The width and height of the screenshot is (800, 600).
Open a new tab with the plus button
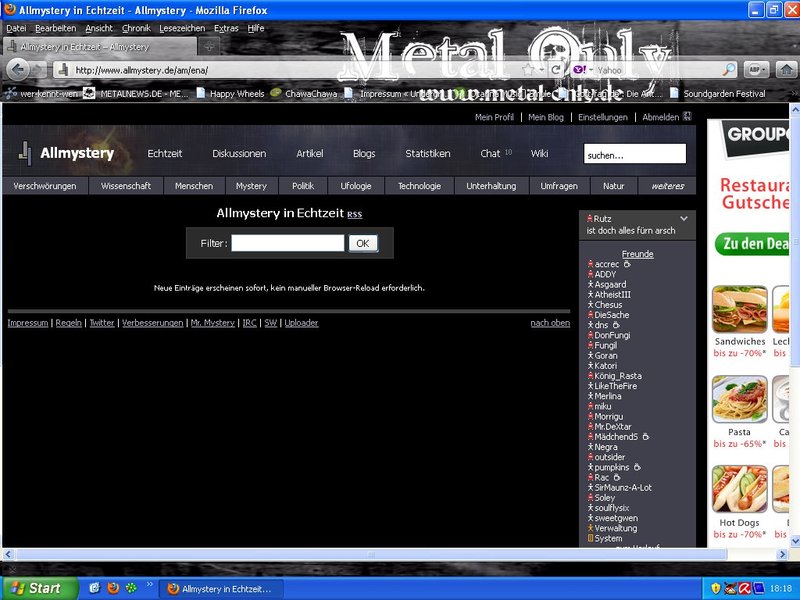[x=209, y=47]
